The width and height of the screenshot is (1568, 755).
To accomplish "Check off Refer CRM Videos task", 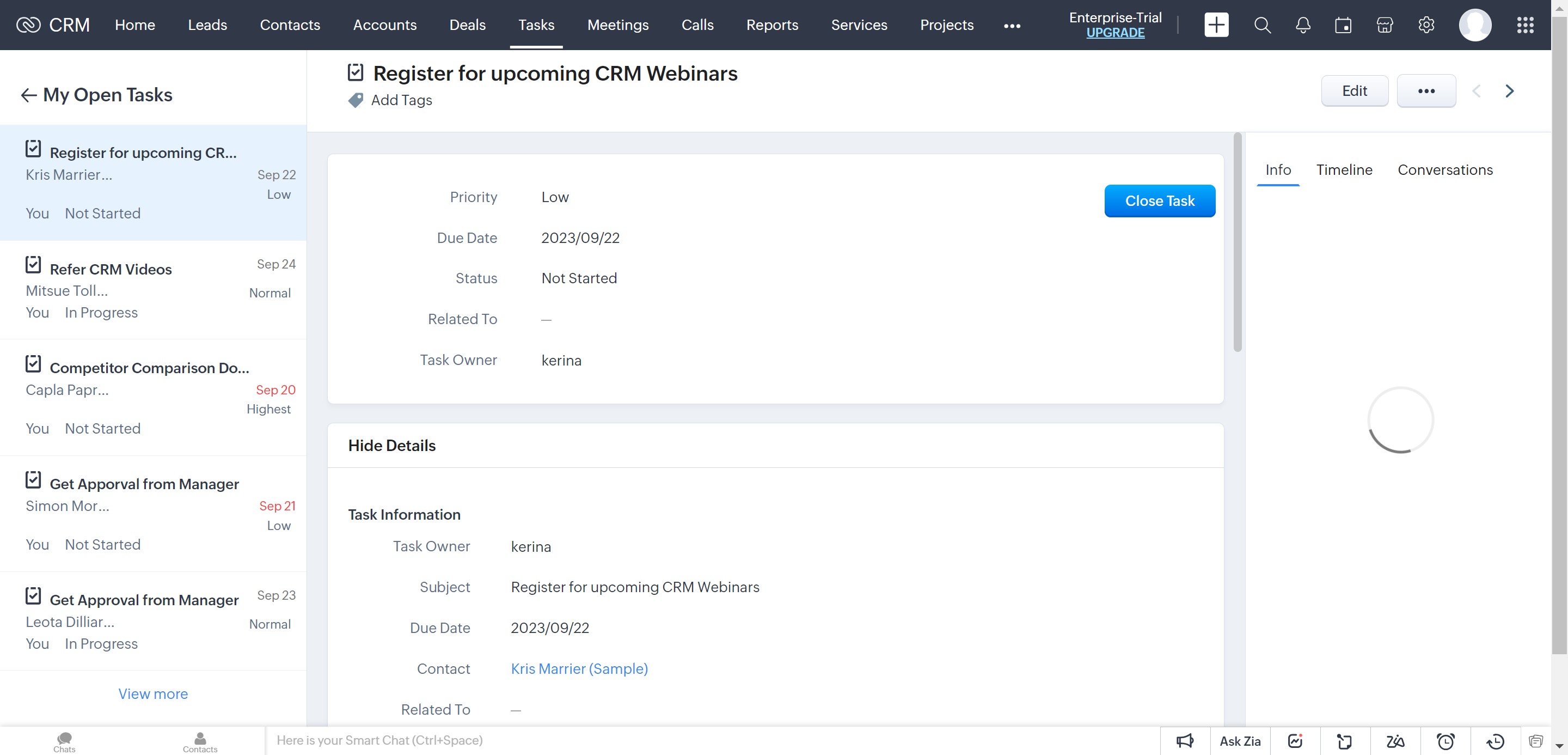I will 33,265.
